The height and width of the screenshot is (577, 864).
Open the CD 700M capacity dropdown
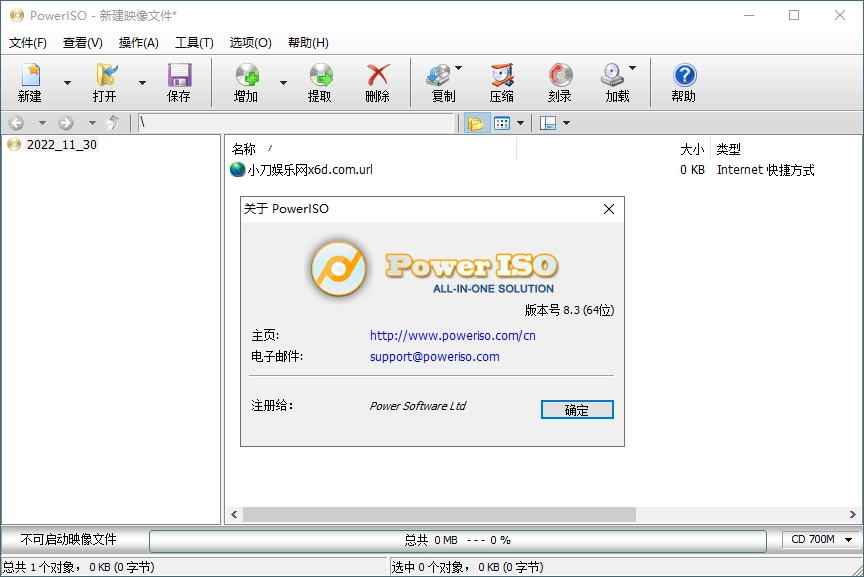[x=819, y=539]
